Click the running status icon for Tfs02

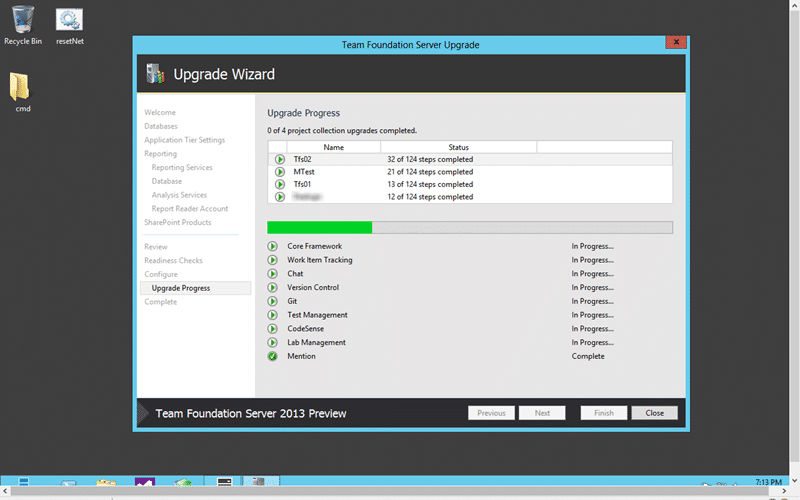pos(280,159)
